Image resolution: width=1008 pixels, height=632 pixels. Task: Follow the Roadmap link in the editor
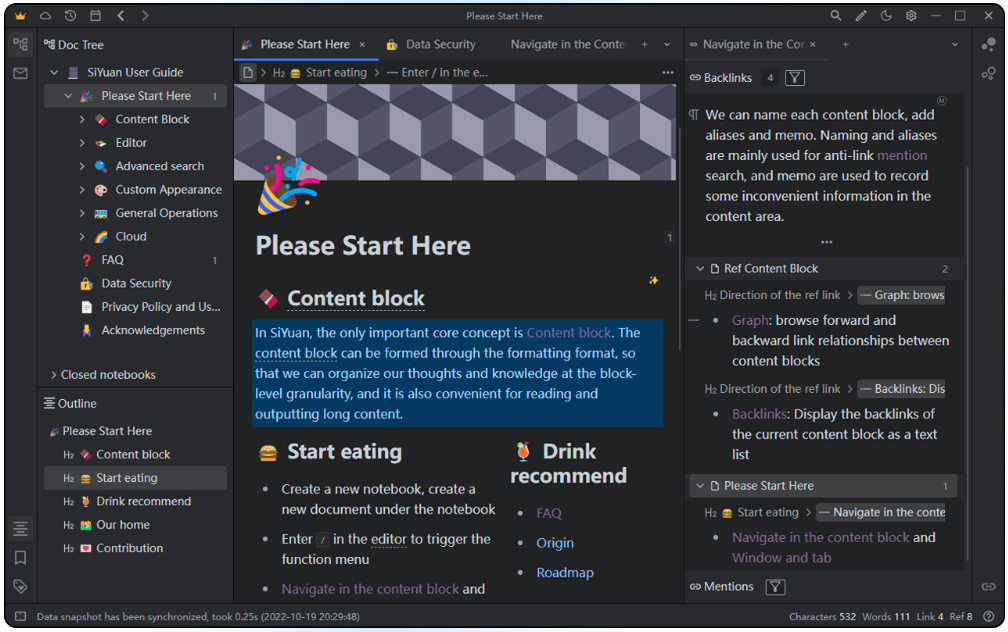tap(564, 572)
